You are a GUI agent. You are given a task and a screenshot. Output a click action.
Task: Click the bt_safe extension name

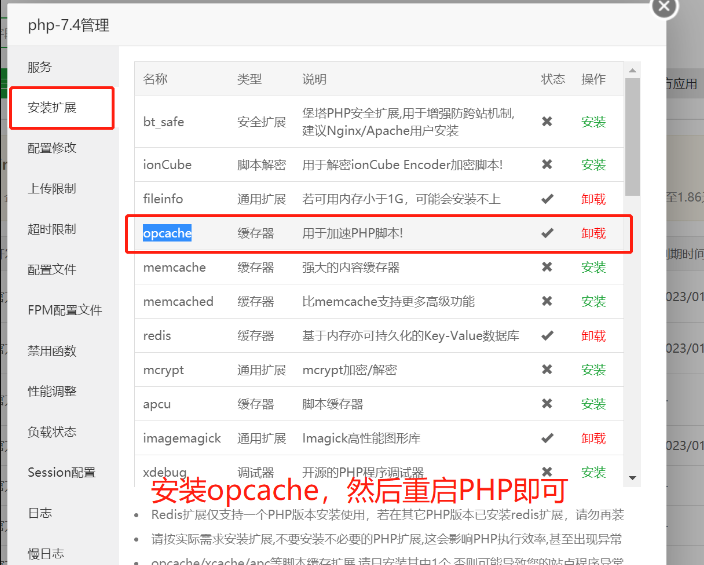pyautogui.click(x=163, y=122)
